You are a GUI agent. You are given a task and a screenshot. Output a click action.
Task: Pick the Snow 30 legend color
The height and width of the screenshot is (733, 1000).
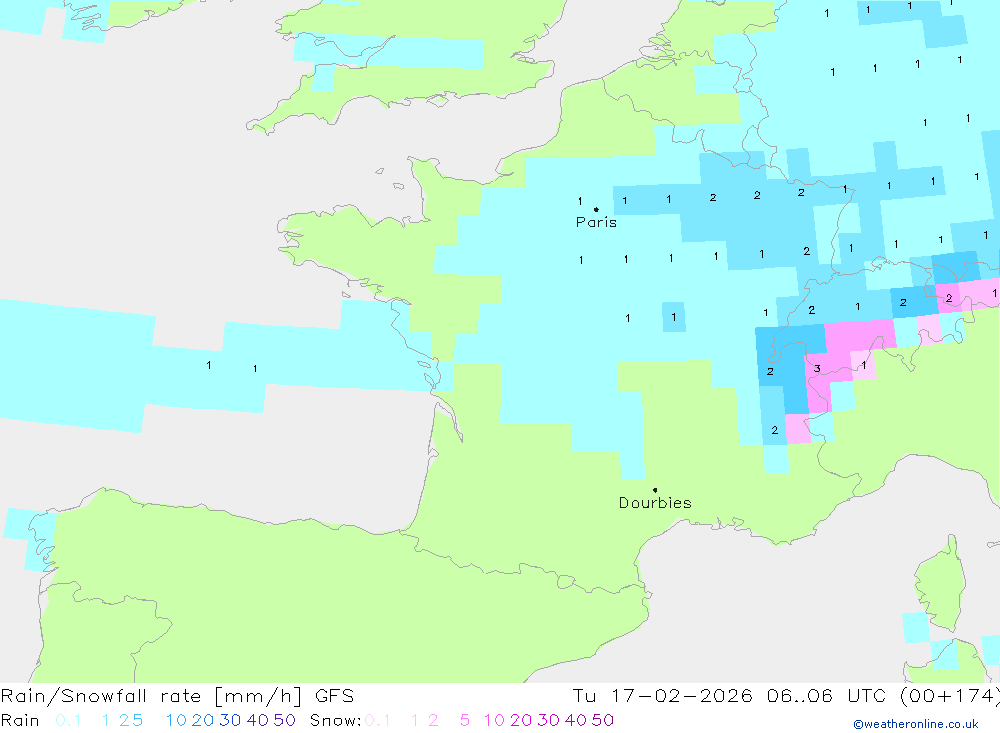(548, 720)
